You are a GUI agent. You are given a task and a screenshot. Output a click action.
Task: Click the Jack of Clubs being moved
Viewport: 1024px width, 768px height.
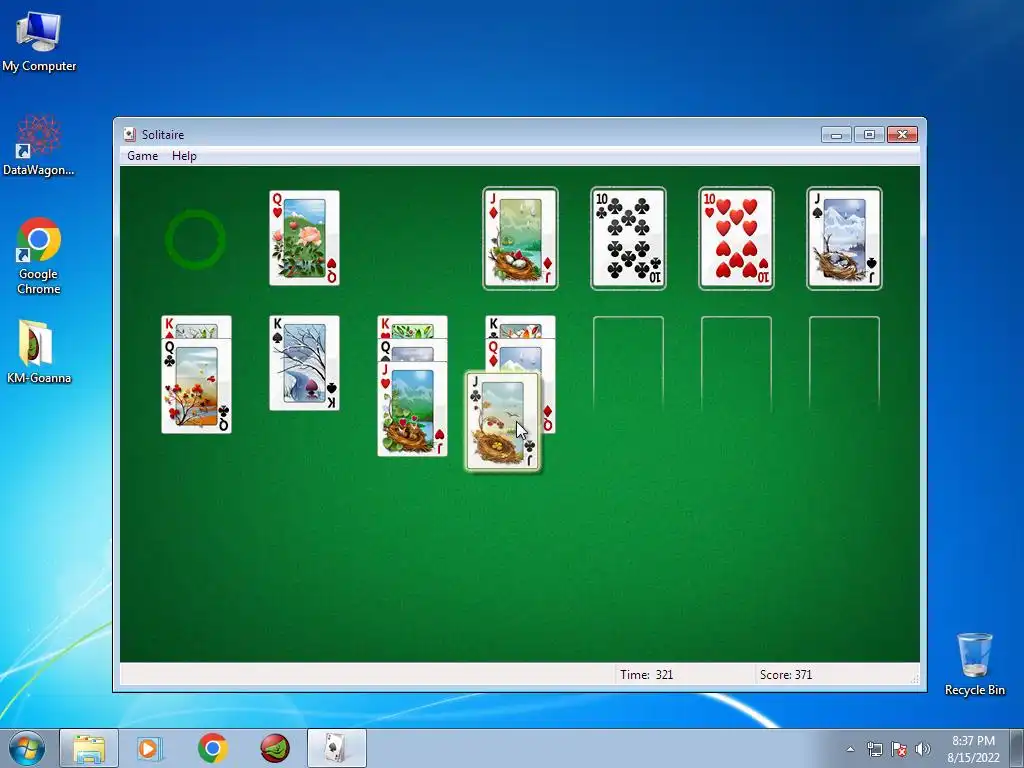point(503,421)
